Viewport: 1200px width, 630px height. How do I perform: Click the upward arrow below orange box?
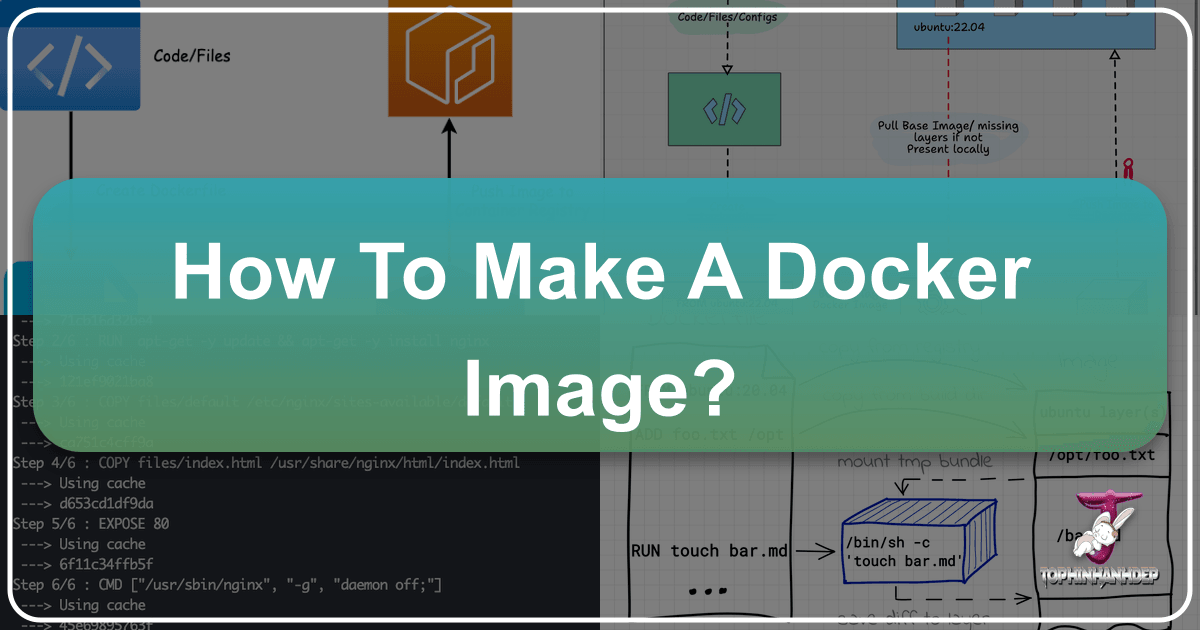pyautogui.click(x=449, y=152)
